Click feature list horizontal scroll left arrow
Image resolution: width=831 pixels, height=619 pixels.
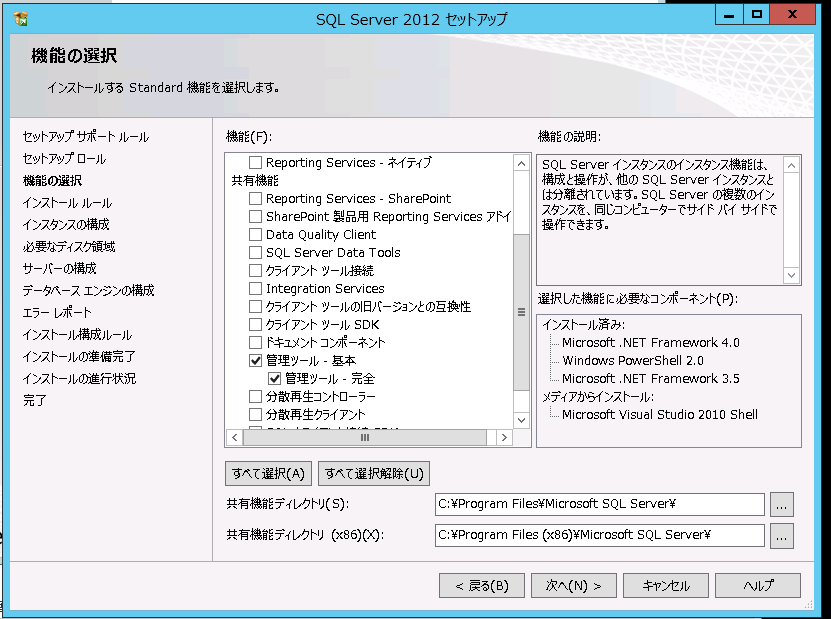(234, 437)
